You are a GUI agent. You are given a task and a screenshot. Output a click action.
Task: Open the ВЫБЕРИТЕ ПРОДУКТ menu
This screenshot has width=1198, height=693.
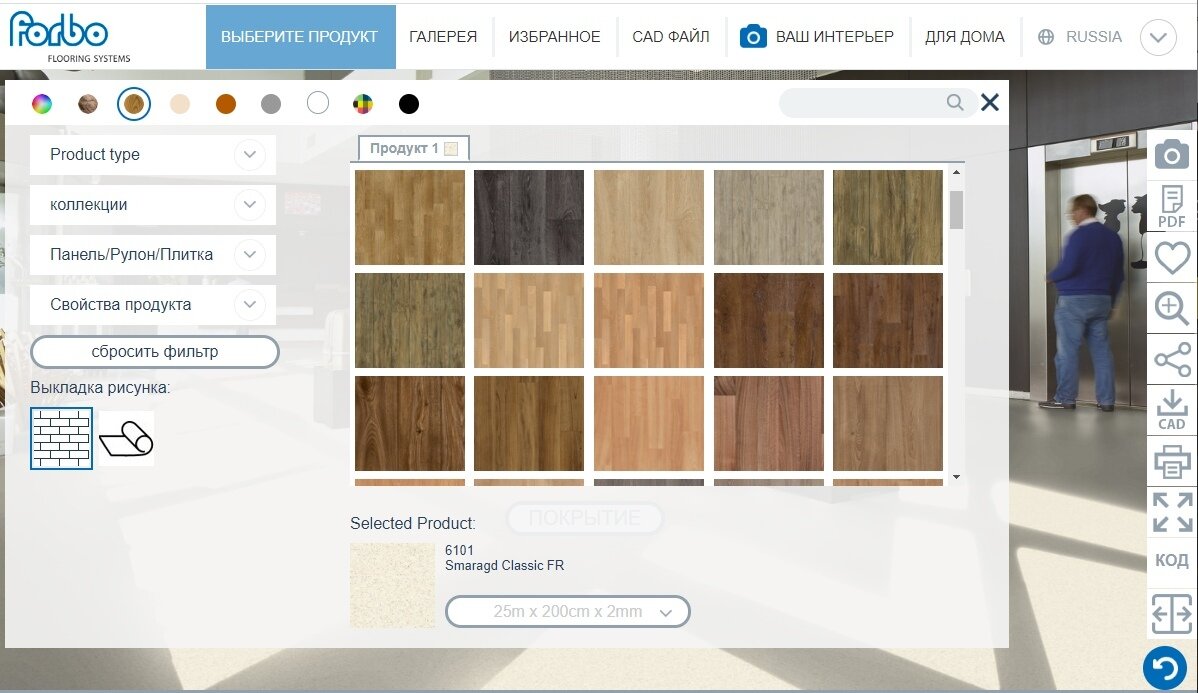click(300, 37)
